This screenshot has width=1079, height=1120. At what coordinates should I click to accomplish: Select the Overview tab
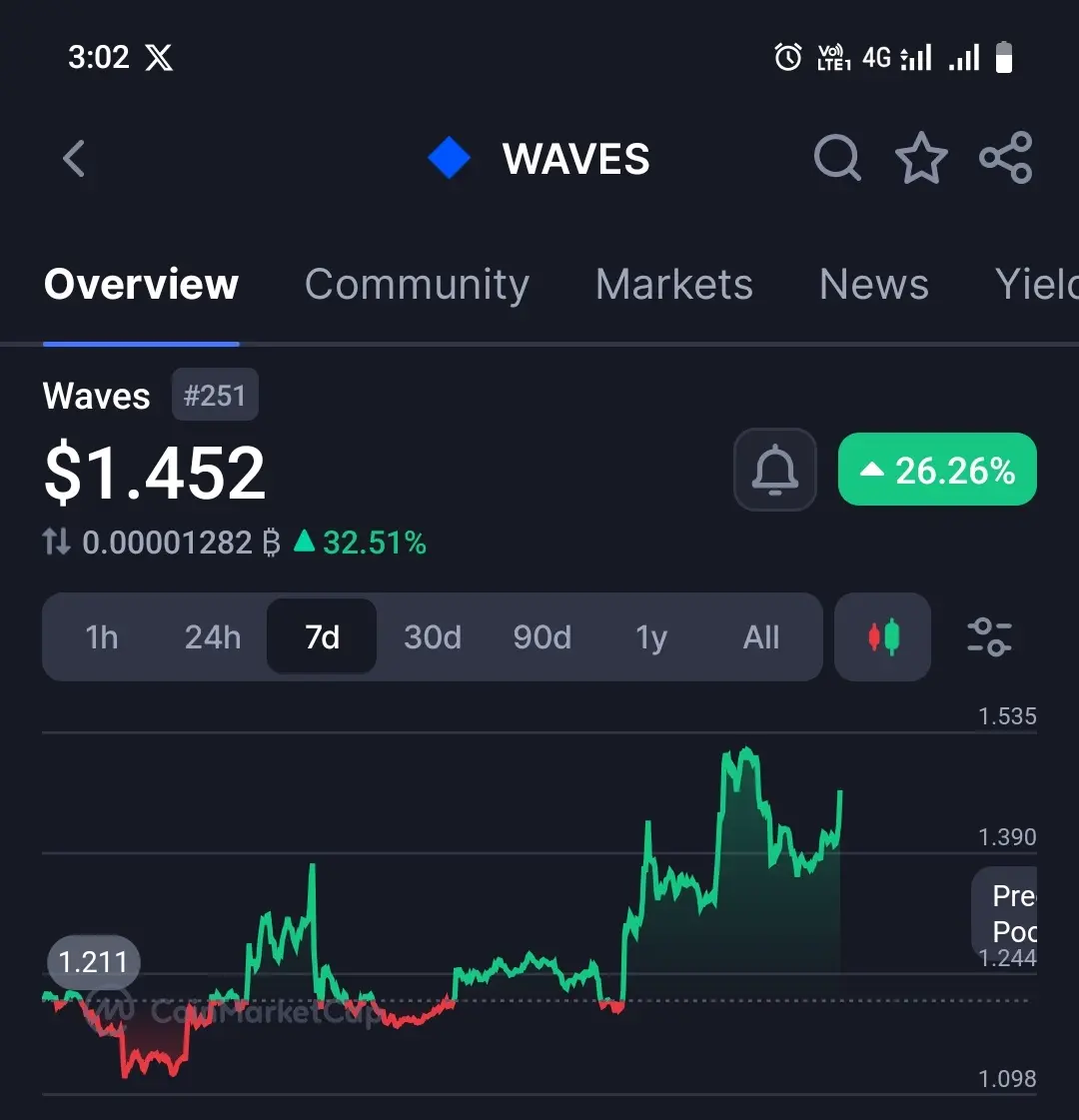click(x=141, y=285)
